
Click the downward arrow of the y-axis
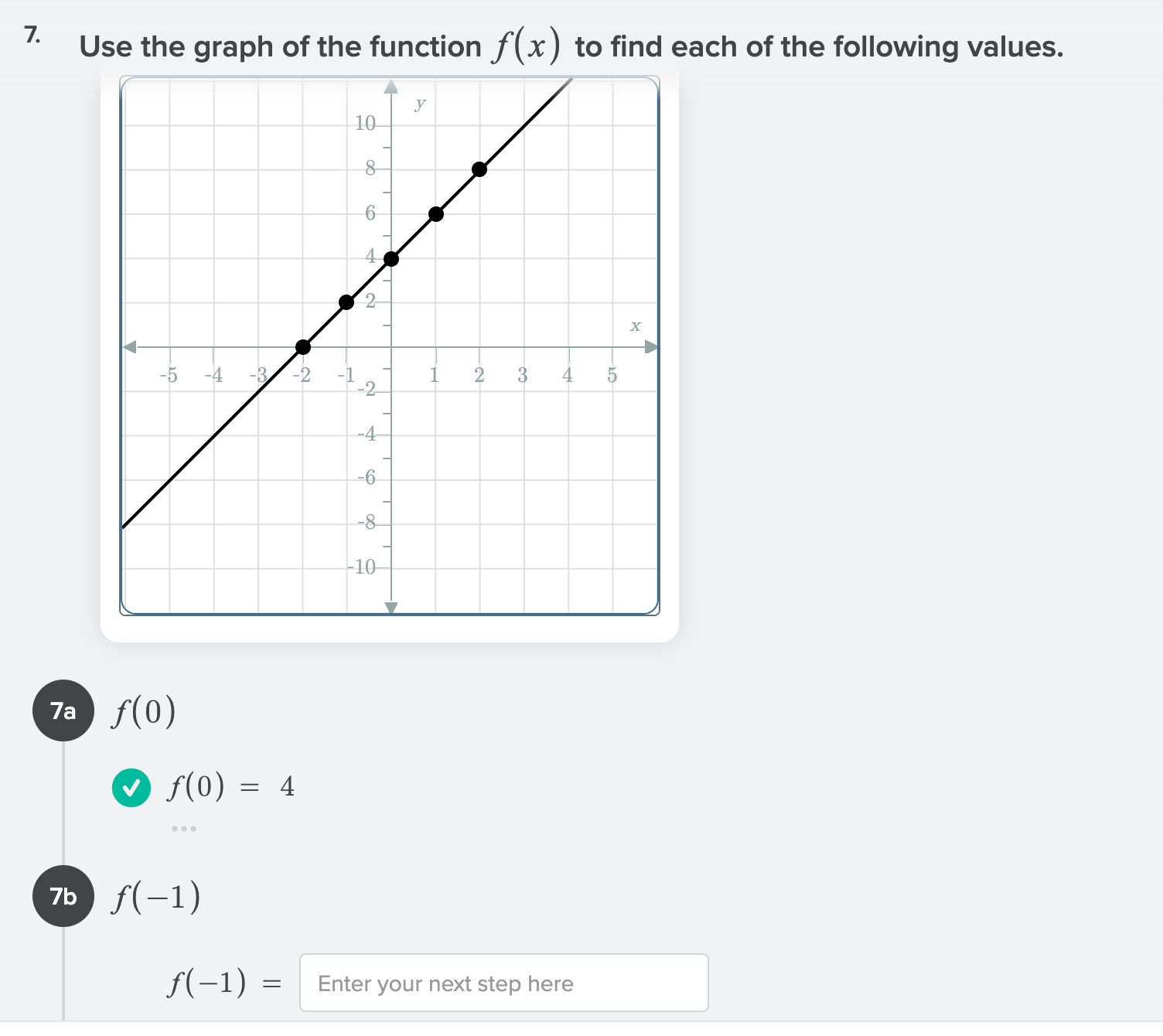coord(391,607)
